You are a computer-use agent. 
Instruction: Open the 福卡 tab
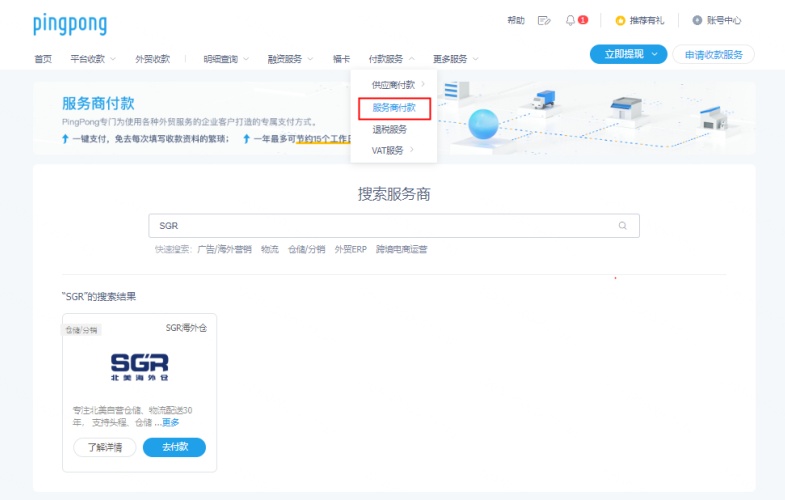(x=341, y=59)
